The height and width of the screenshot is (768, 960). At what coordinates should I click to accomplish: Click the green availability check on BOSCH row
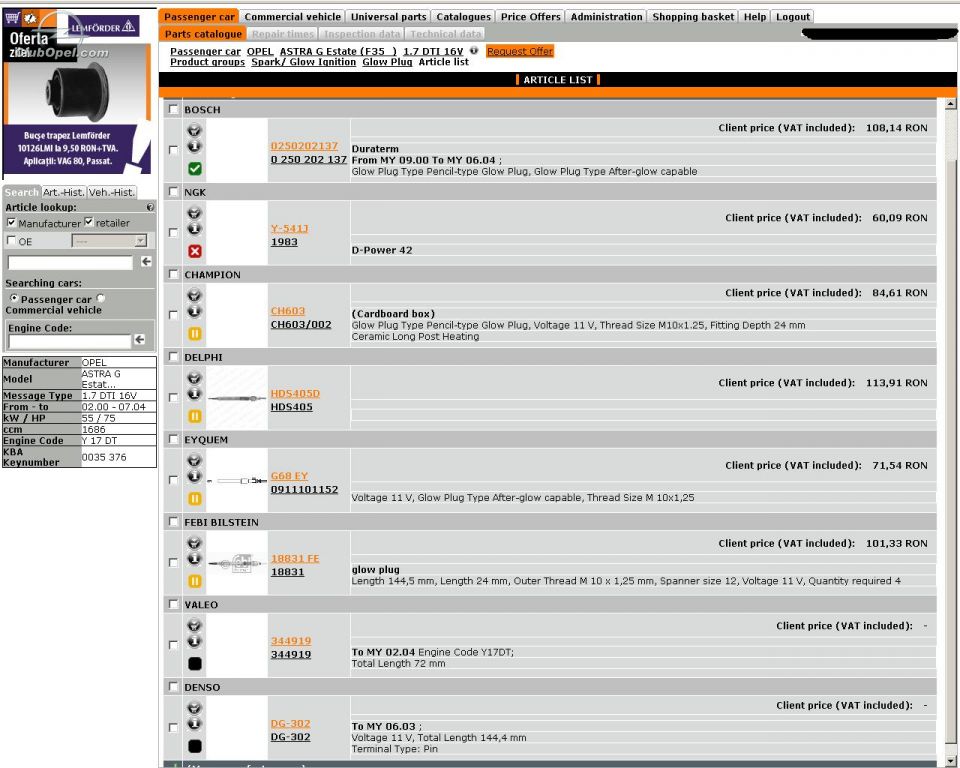195,168
